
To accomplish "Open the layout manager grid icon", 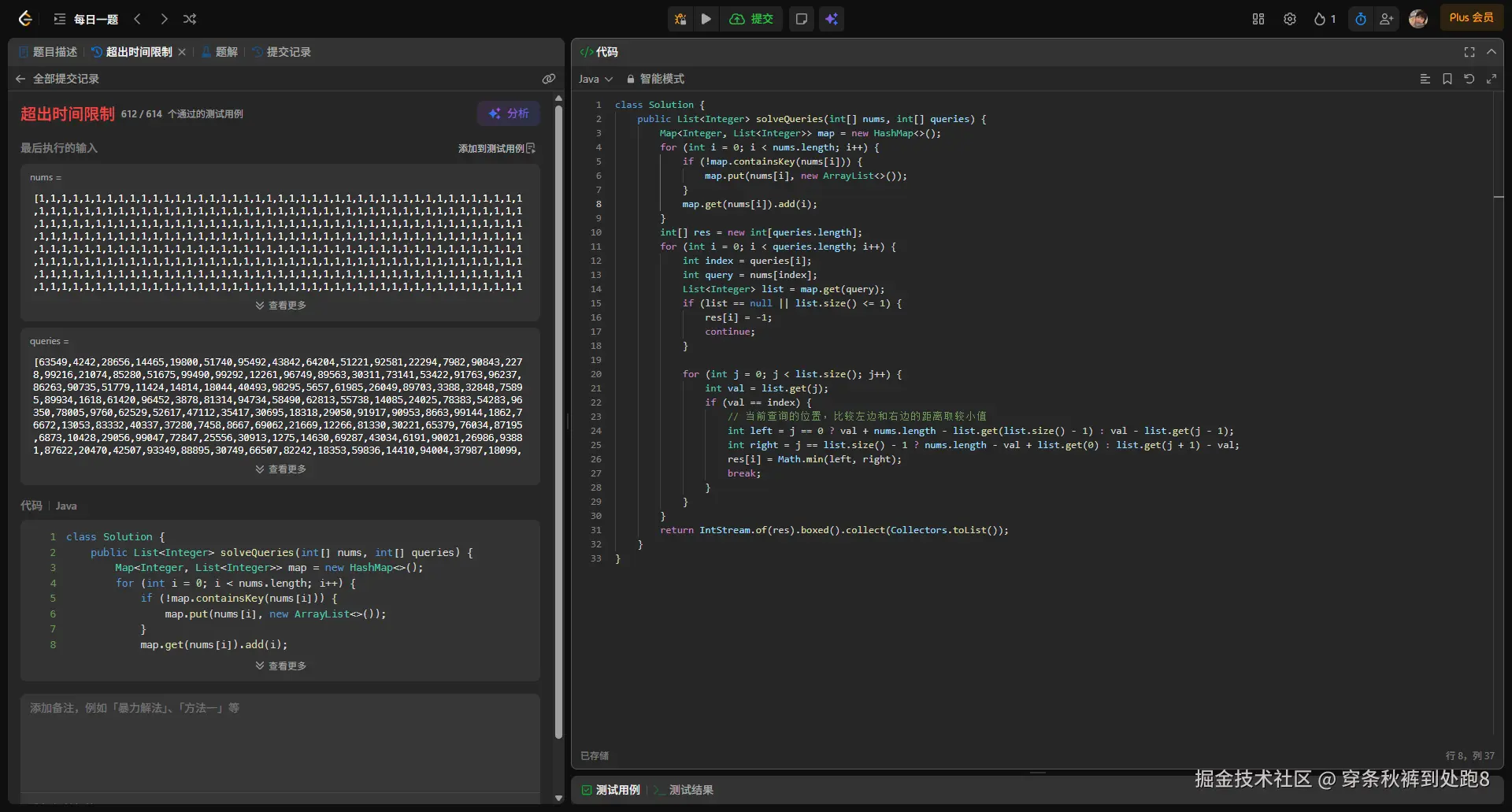I will [x=1258, y=19].
